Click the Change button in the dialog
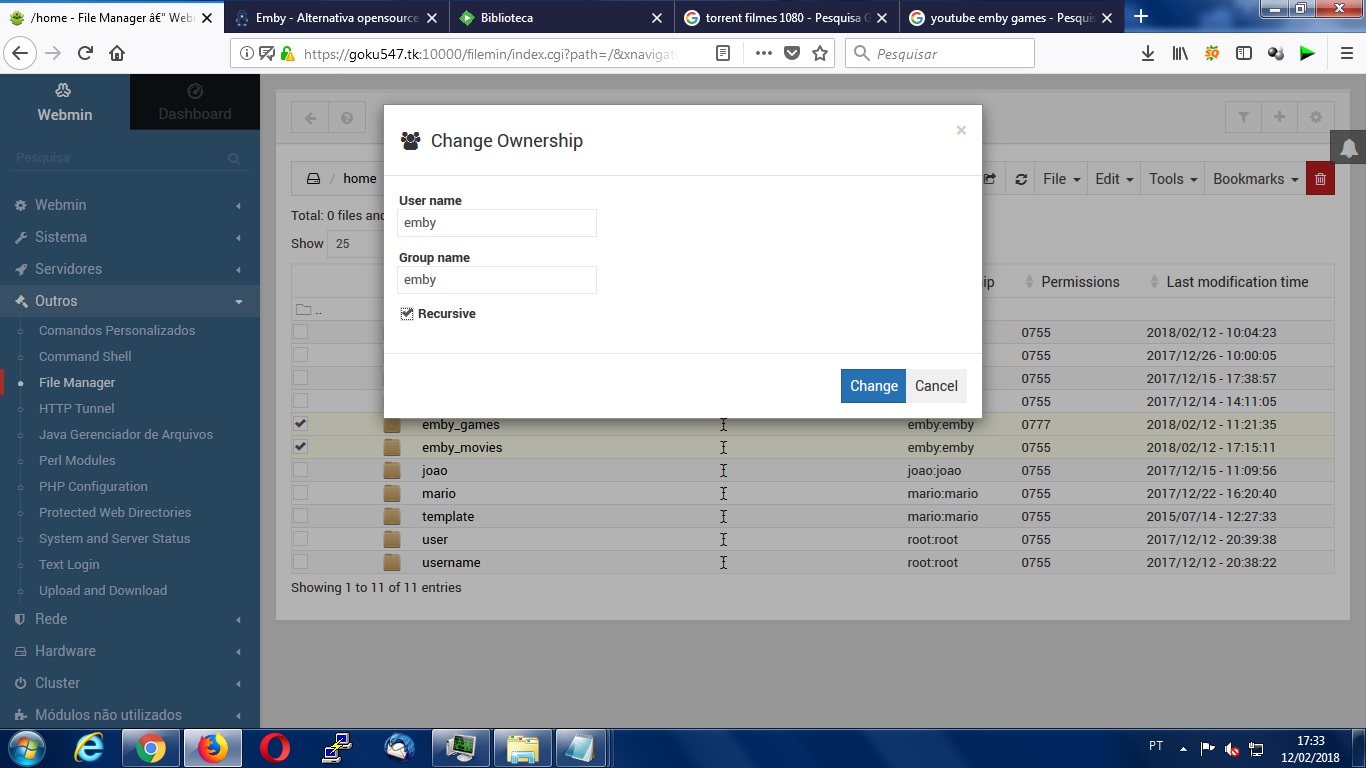 point(873,386)
